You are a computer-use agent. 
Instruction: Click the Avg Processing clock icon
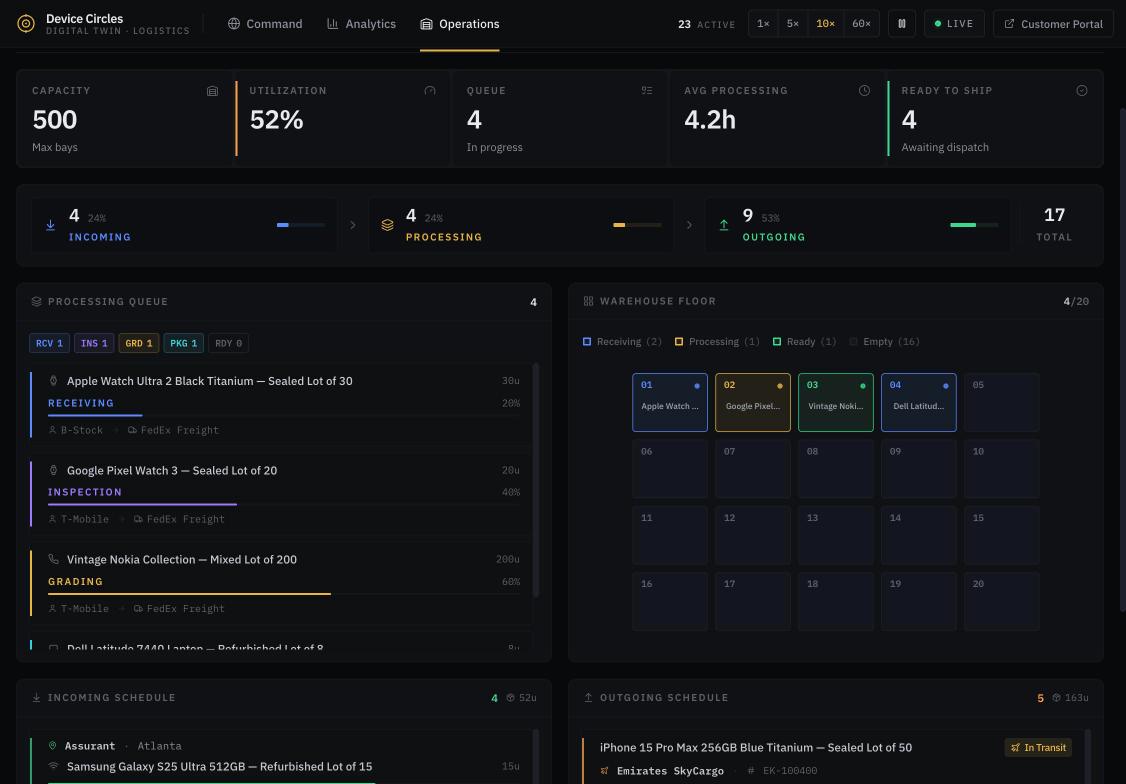864,90
